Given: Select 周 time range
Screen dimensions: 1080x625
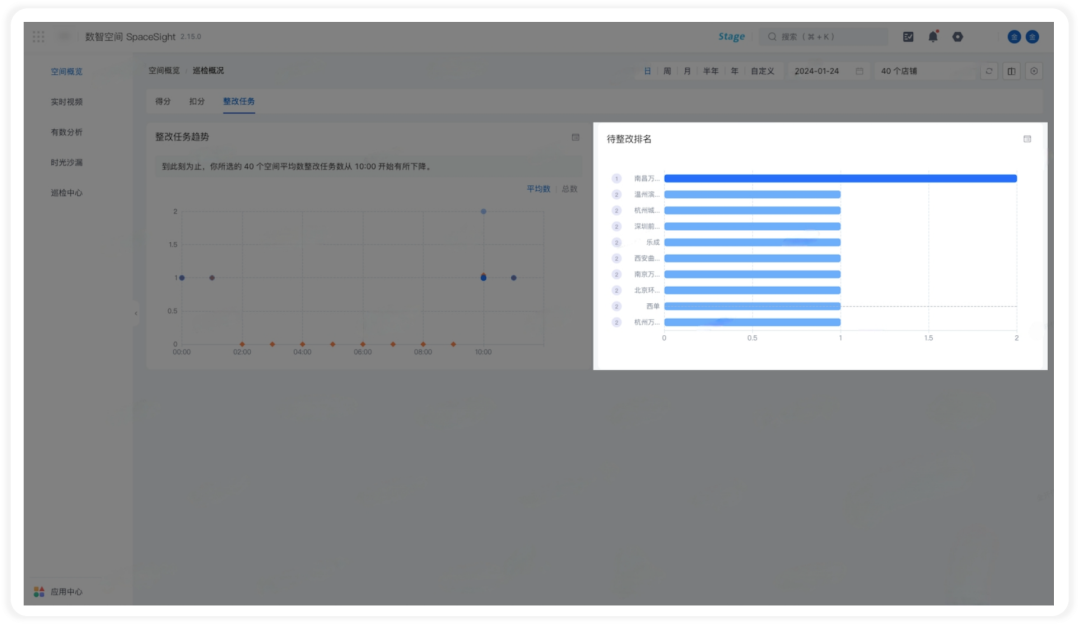Looking at the screenshot, I should click(667, 71).
